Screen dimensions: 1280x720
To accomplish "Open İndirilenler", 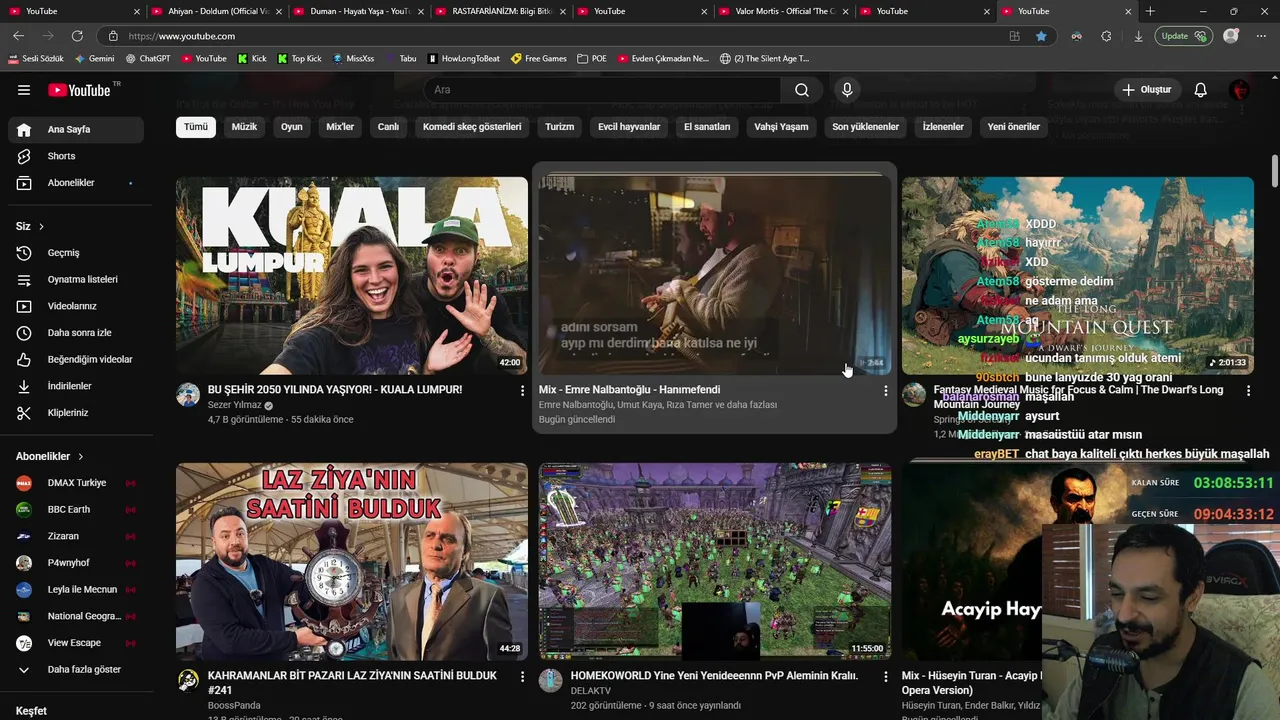I will pos(76,386).
